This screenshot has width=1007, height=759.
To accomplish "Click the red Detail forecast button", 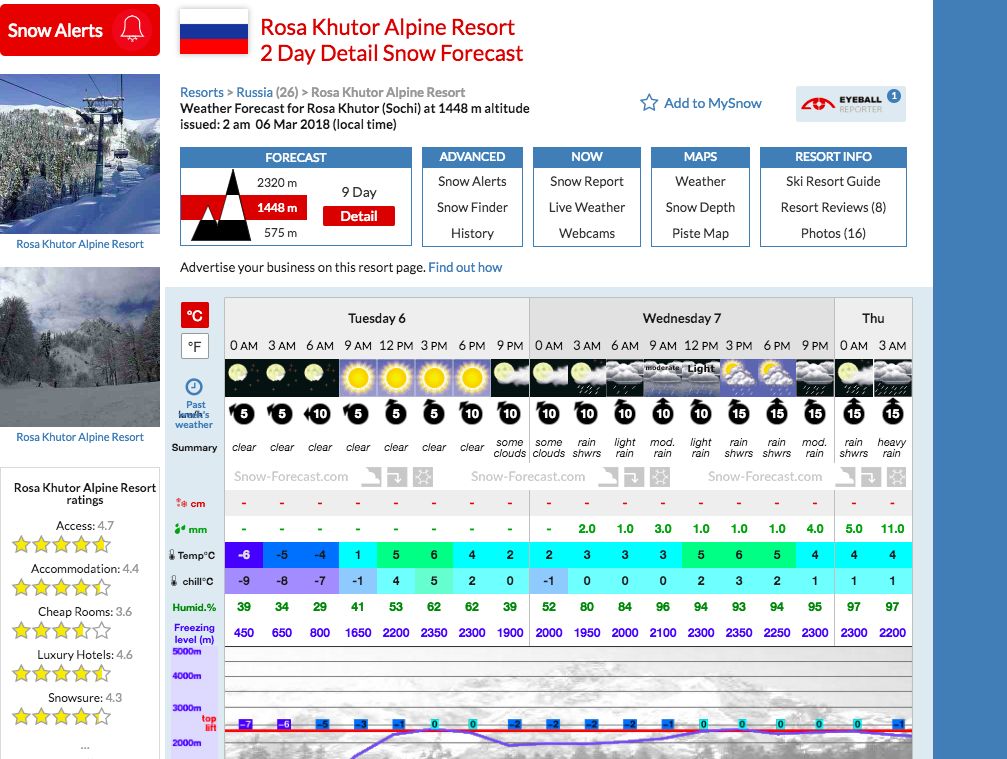I will [358, 216].
